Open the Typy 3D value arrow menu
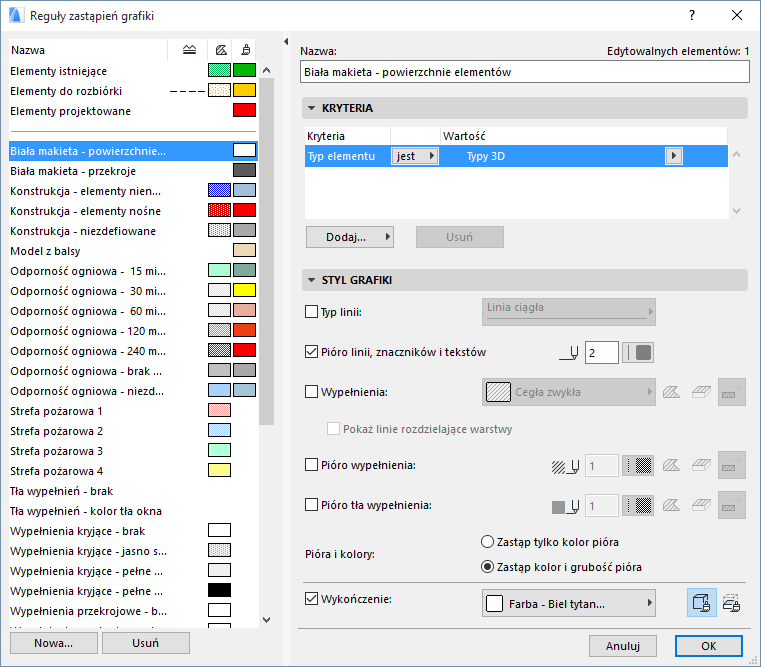This screenshot has height=667, width=761. click(x=674, y=156)
